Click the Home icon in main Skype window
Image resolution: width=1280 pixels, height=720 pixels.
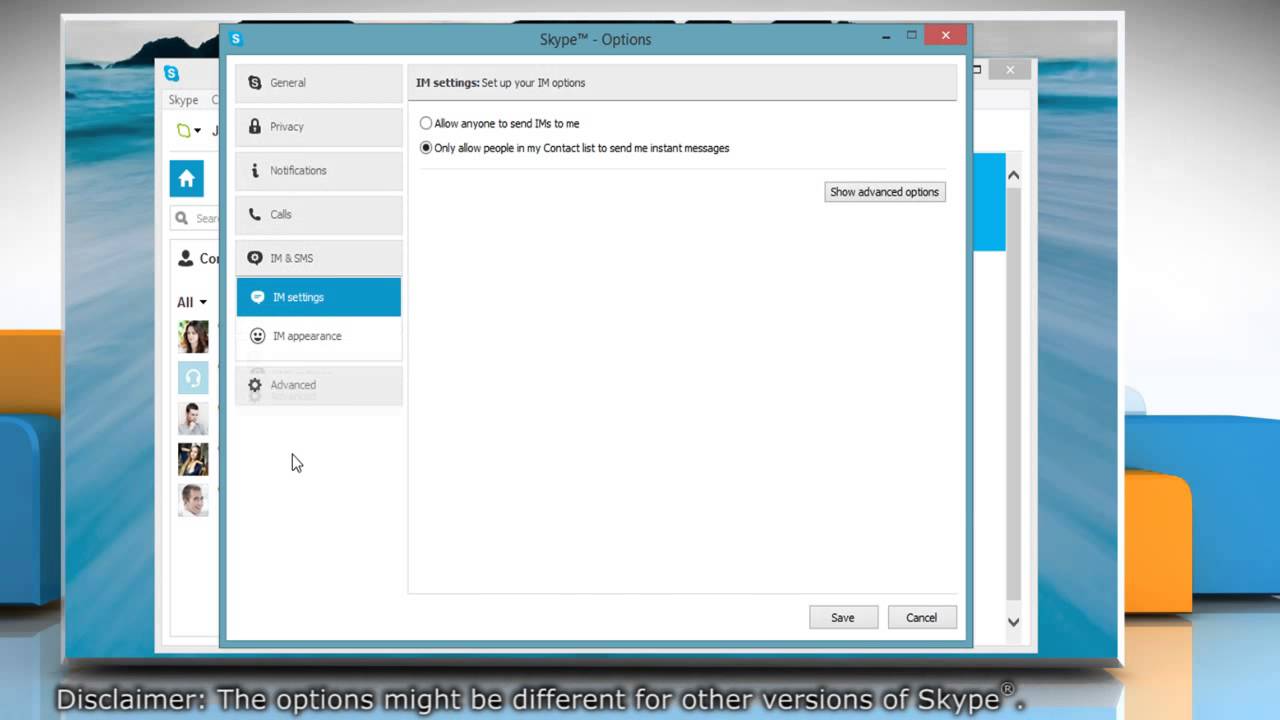tap(187, 179)
